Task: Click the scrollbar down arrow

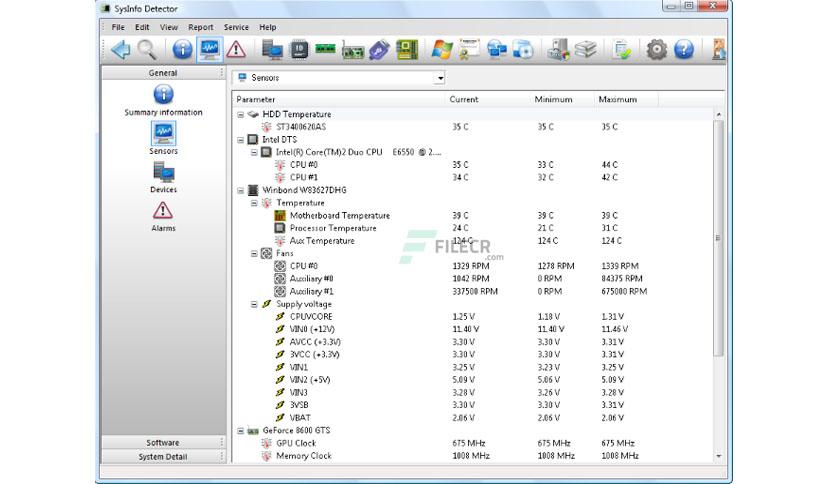Action: 719,456
